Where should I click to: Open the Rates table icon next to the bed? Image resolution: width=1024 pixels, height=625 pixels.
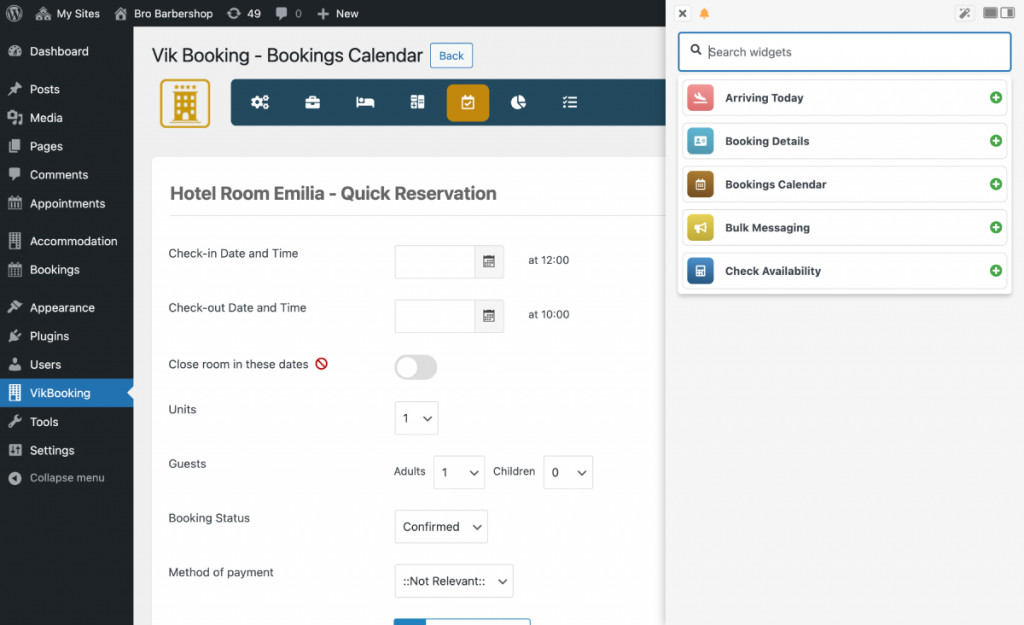417,102
